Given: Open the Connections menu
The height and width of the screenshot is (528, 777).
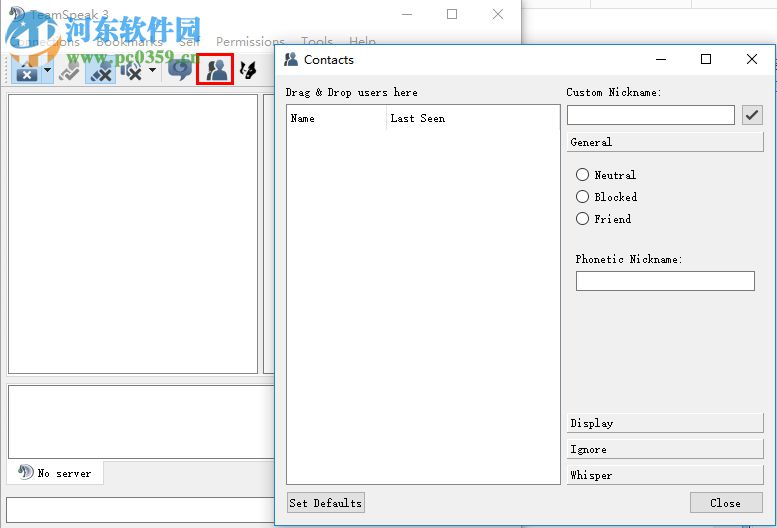Looking at the screenshot, I should 46,42.
